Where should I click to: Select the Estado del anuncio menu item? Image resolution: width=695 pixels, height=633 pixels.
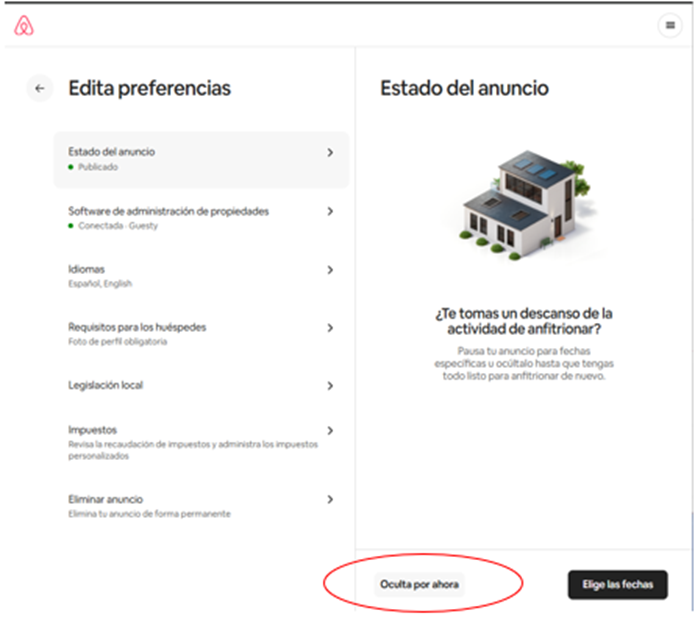click(x=202, y=160)
